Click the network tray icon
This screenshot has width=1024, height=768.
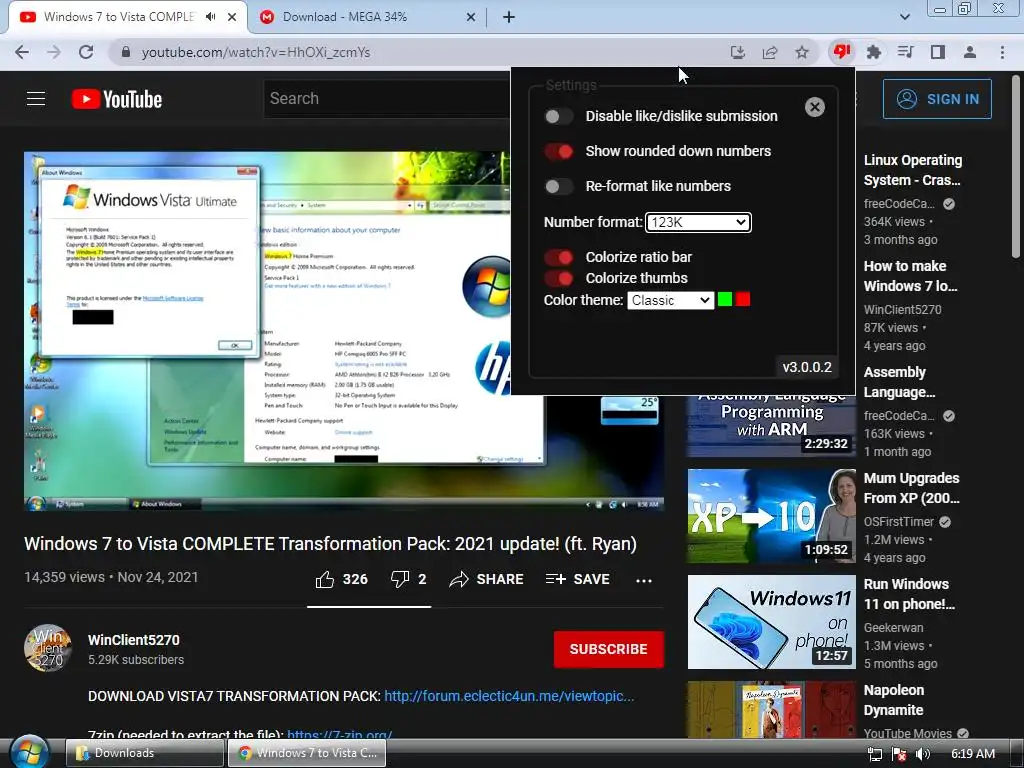click(875, 754)
